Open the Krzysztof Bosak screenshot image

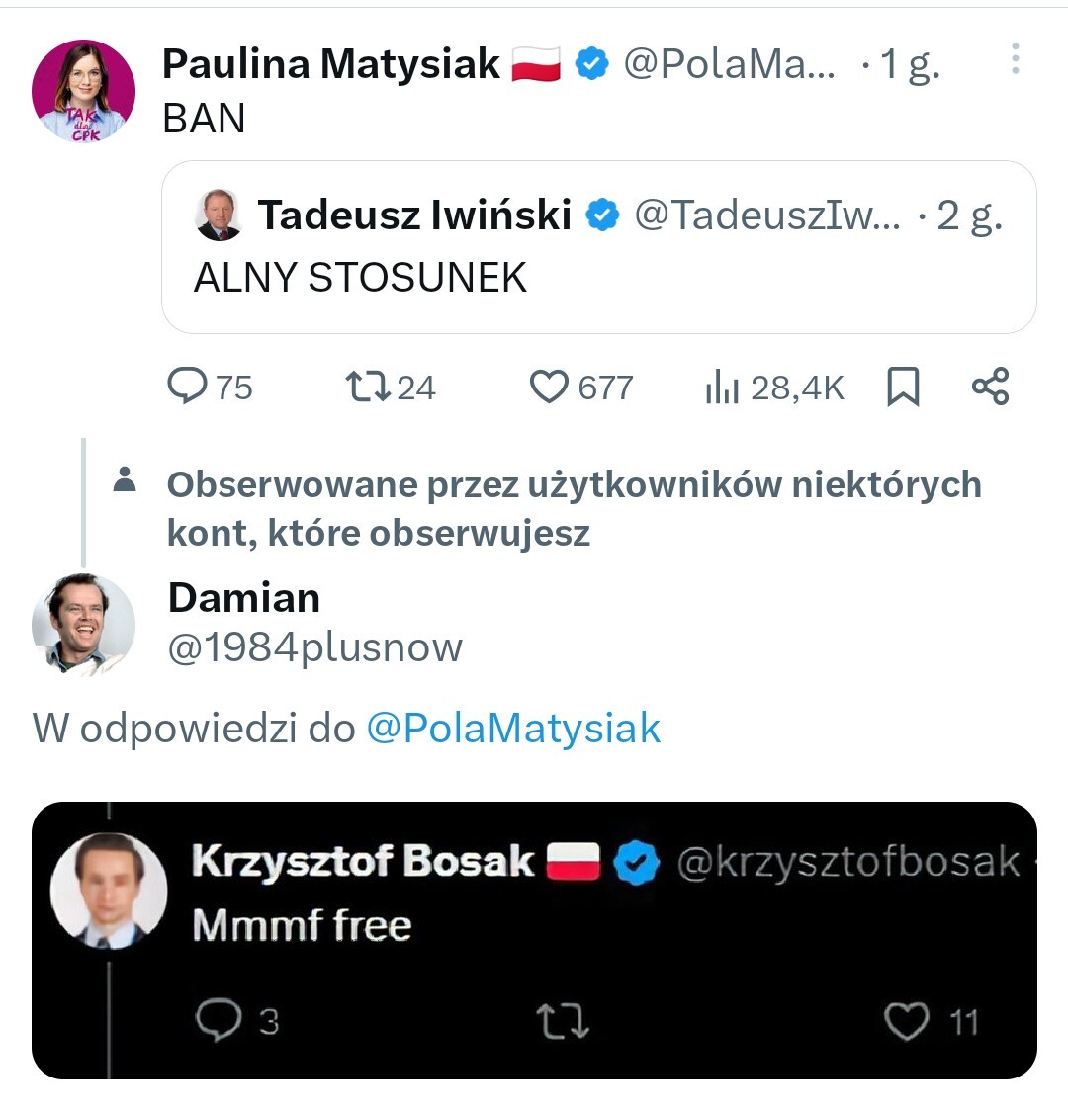(534, 939)
